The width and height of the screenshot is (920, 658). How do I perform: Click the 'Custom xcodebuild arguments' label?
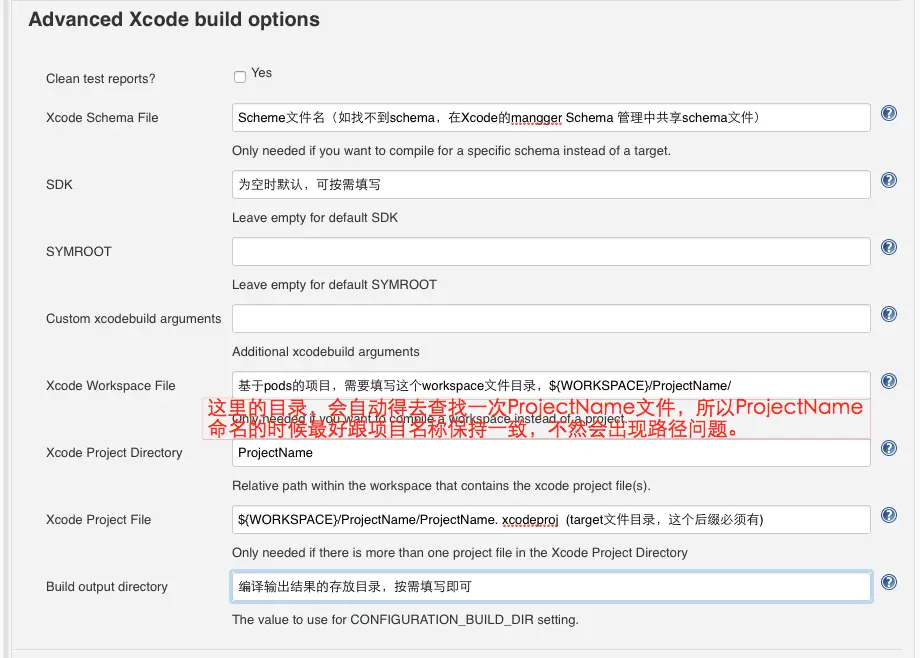tap(134, 318)
